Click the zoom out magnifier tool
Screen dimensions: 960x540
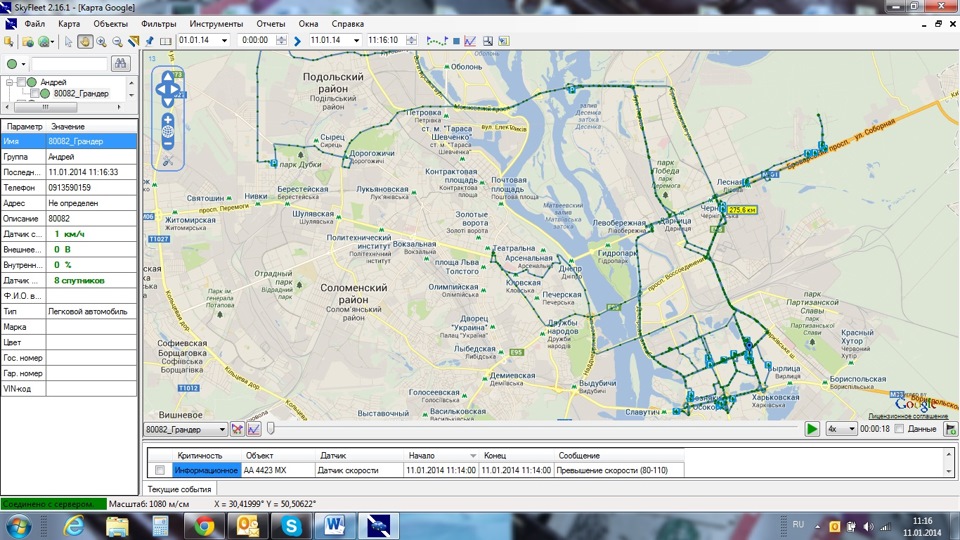pyautogui.click(x=117, y=41)
